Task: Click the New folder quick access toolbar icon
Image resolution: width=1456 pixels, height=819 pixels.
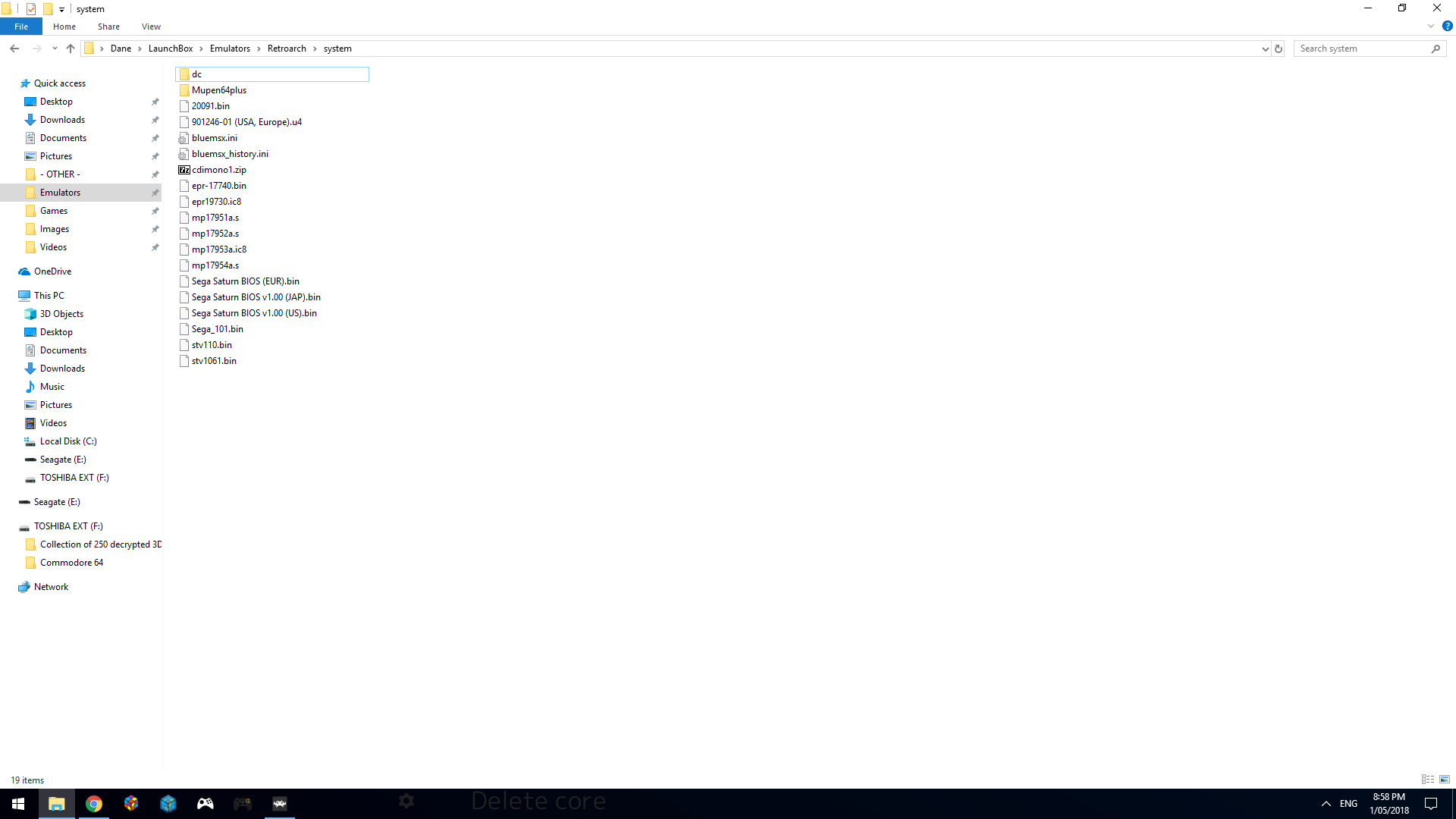Action: 47,9
